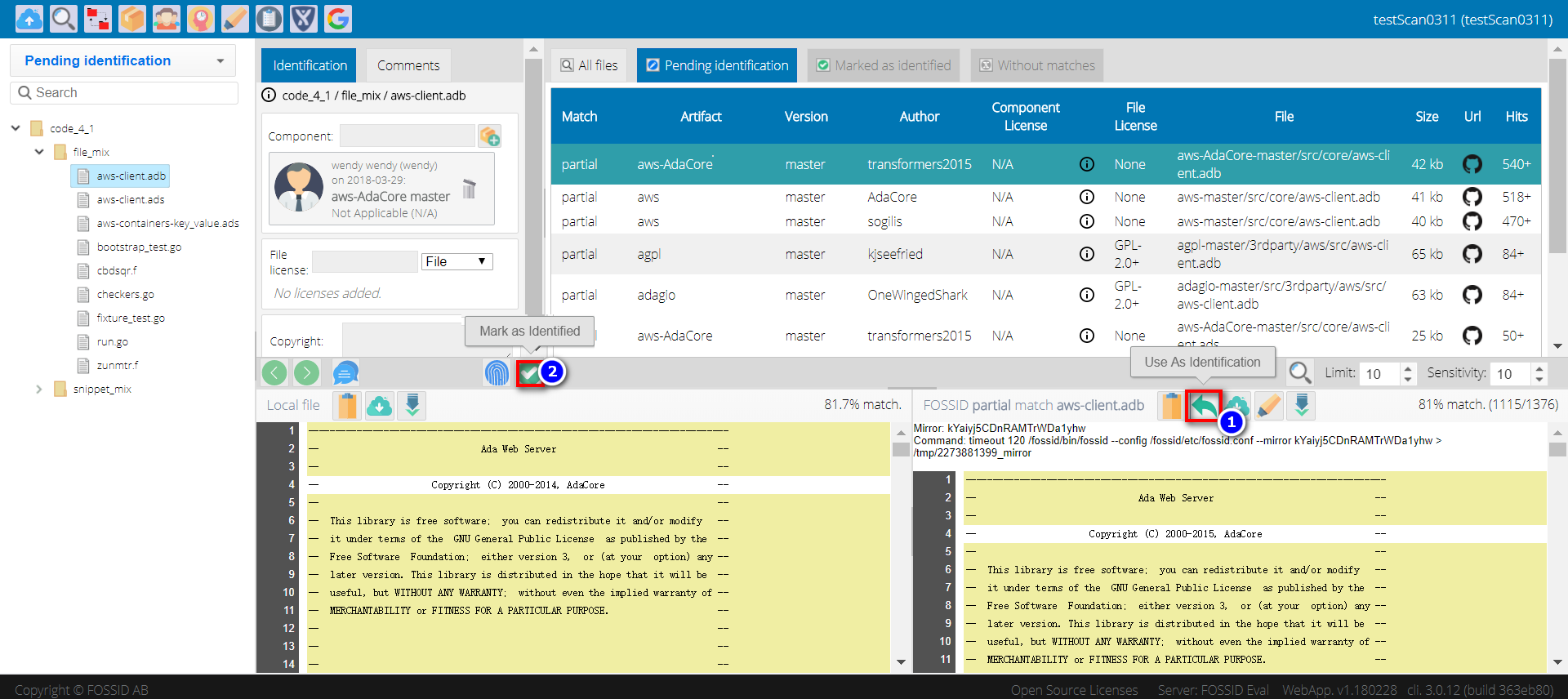Click the Search field in the file tree

click(x=124, y=93)
